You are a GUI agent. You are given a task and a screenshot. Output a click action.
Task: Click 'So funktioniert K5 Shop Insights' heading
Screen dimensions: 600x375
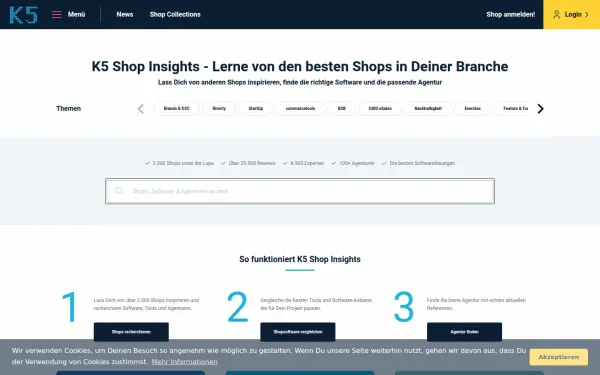click(x=300, y=259)
